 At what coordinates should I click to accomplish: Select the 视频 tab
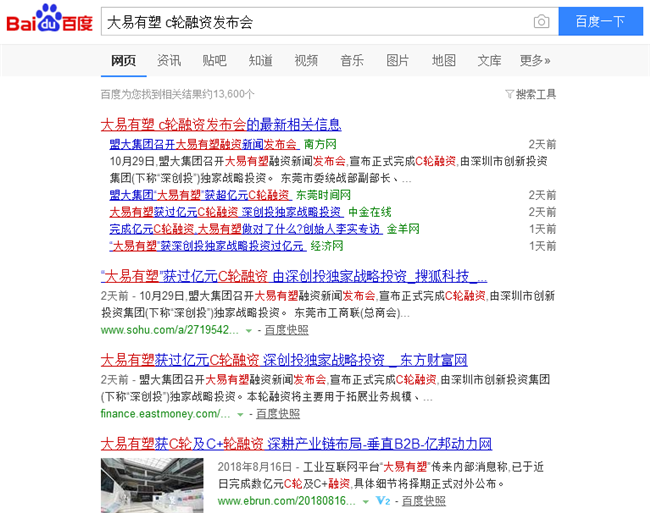pos(306,61)
